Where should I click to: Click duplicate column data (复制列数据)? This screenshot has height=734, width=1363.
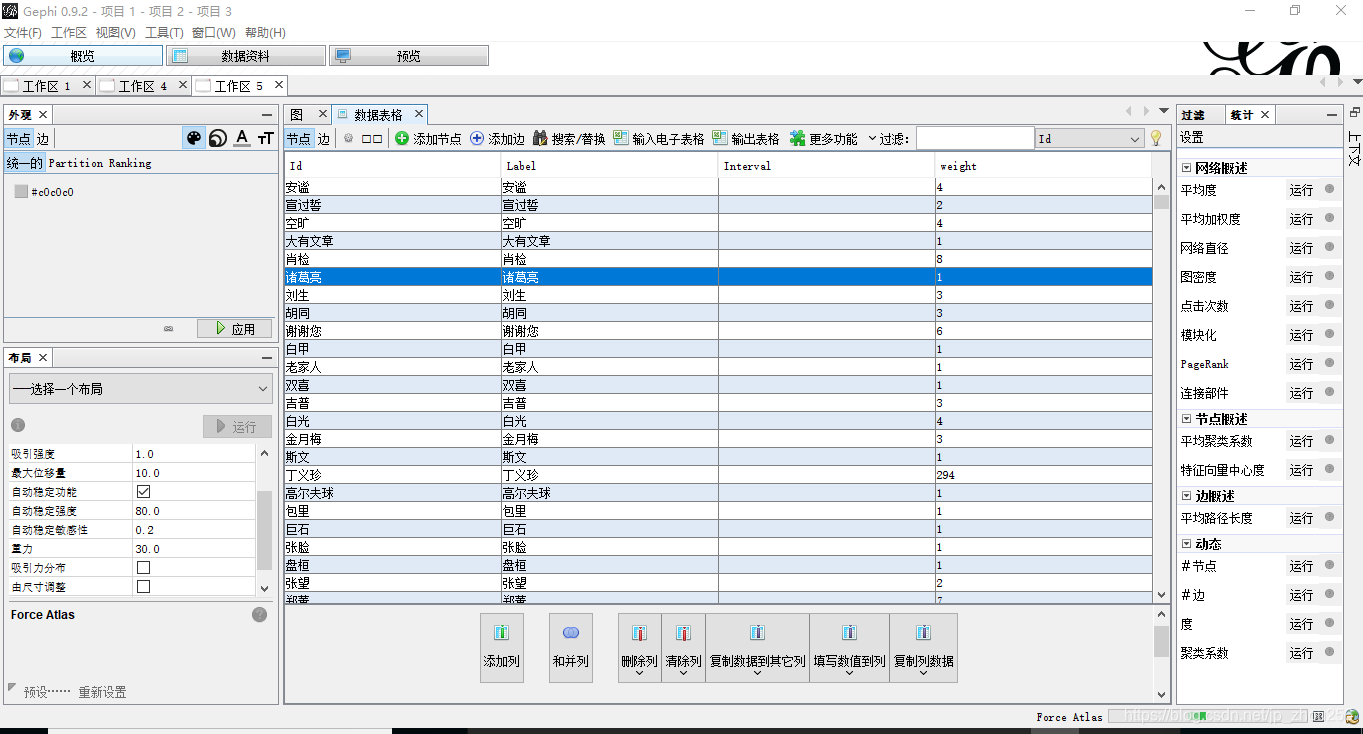pyautogui.click(x=924, y=647)
